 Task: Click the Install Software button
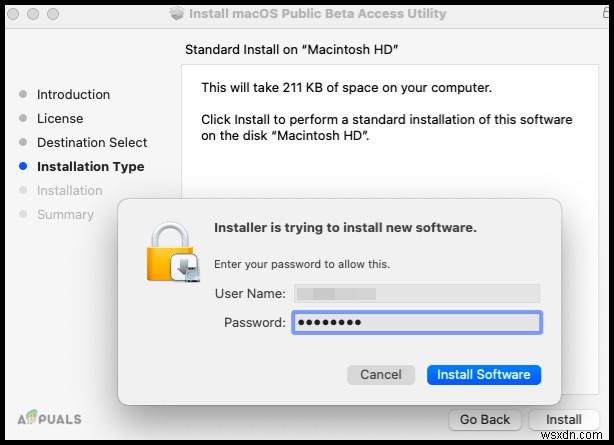484,375
